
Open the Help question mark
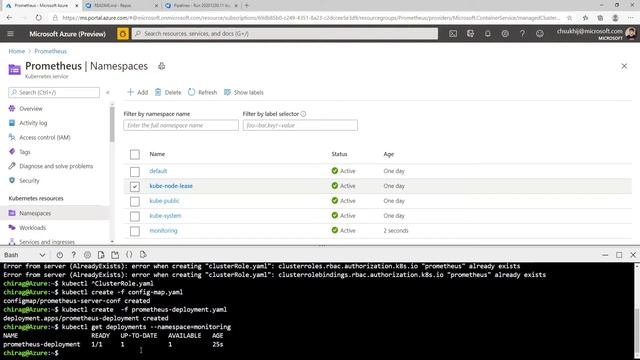pyautogui.click(x=522, y=34)
